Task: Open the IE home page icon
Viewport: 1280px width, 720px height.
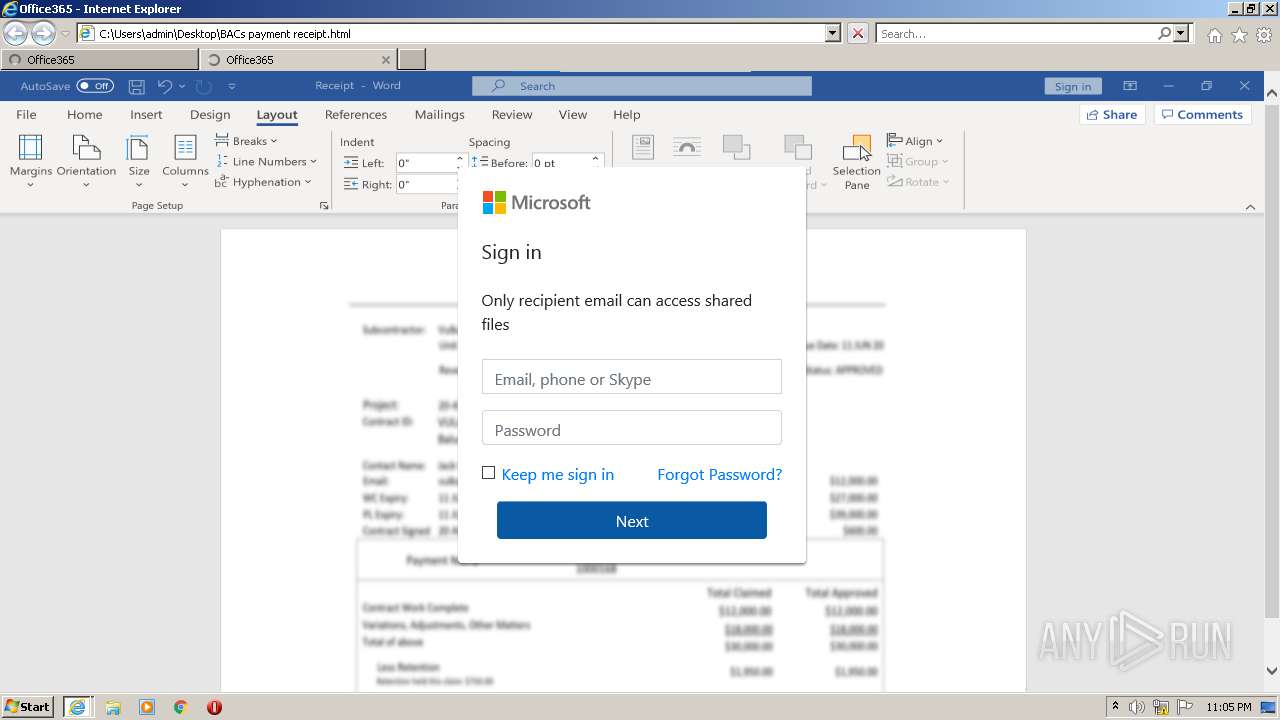Action: 1214,35
